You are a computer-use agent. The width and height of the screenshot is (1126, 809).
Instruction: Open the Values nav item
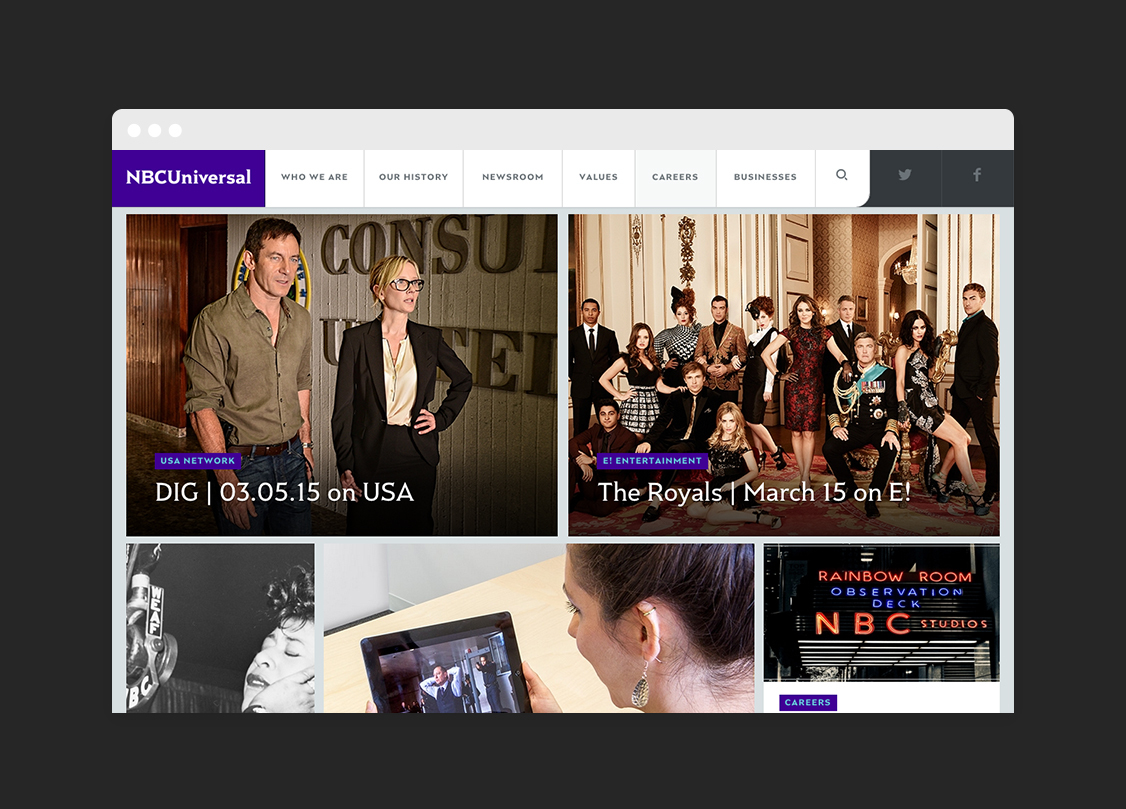click(598, 177)
